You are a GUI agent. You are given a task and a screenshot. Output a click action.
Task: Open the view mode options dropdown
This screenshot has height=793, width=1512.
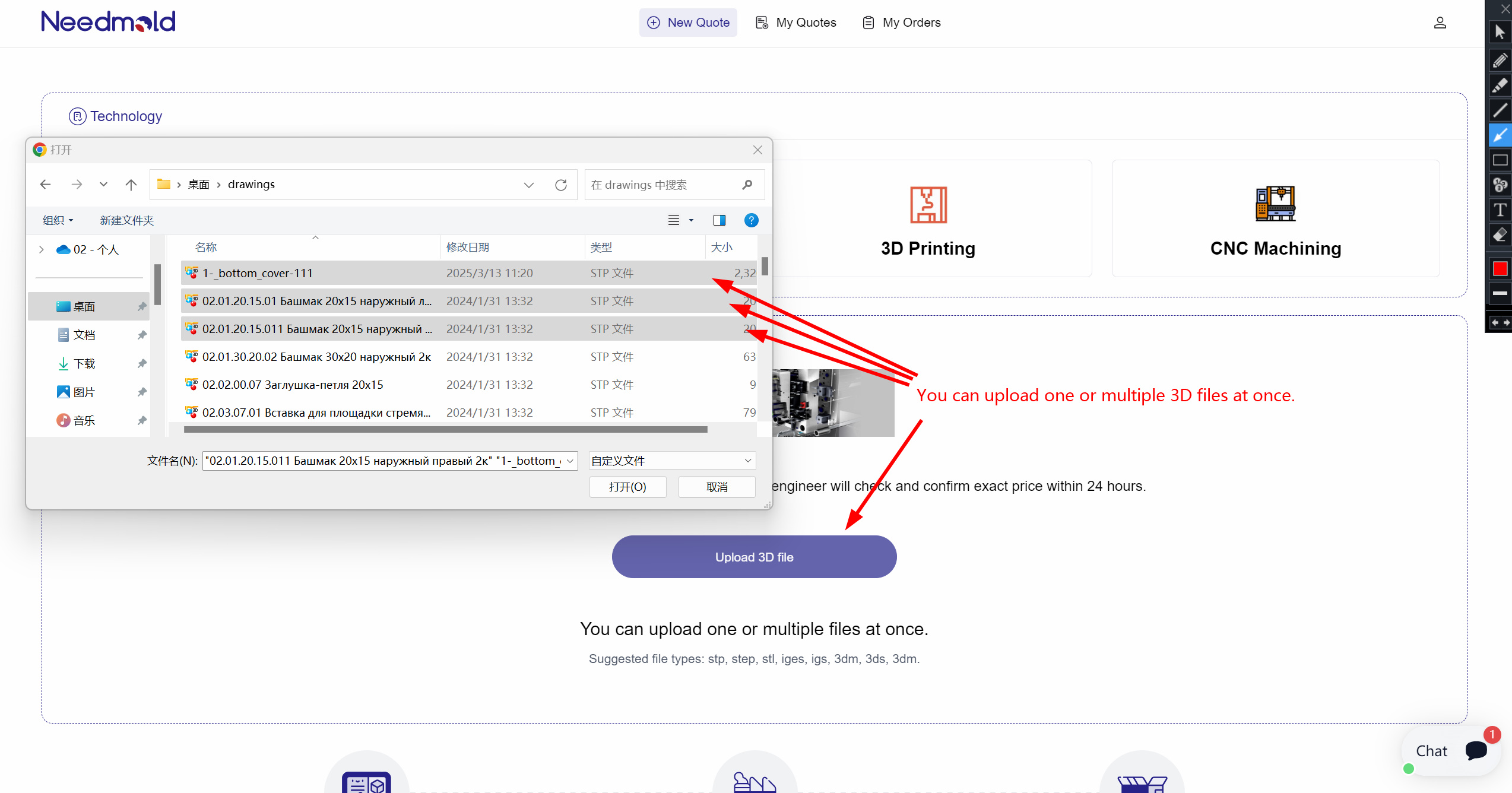691,220
